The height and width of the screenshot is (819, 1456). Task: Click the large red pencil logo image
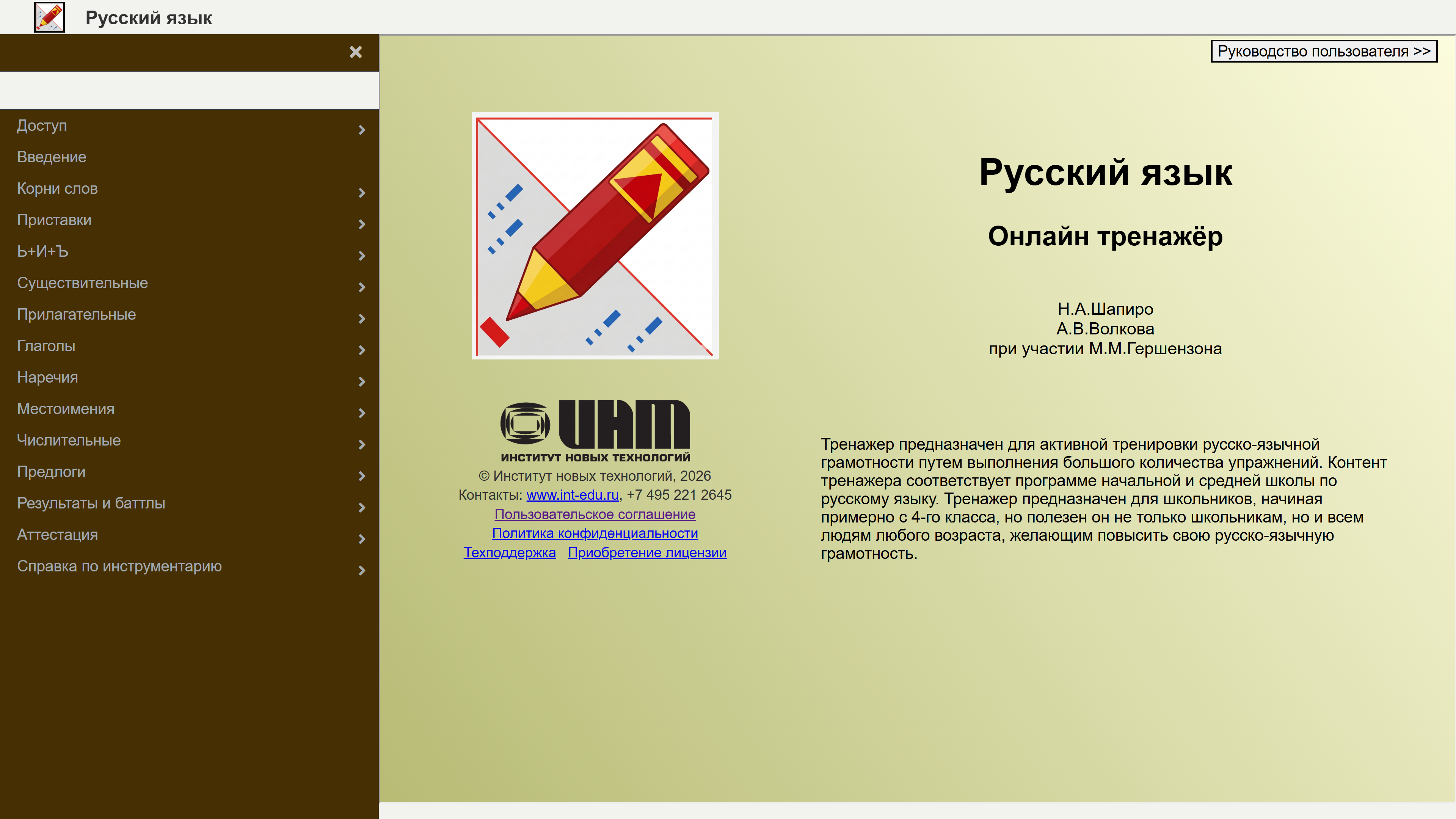[x=595, y=236]
